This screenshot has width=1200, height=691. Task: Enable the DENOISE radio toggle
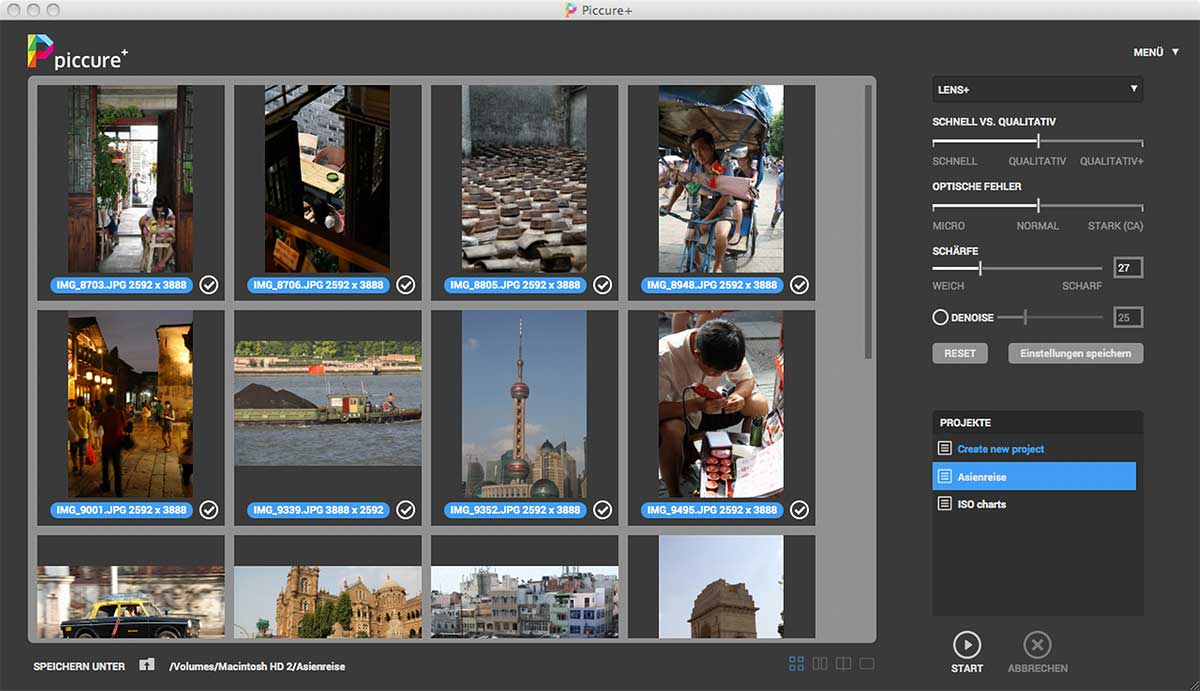(940, 318)
